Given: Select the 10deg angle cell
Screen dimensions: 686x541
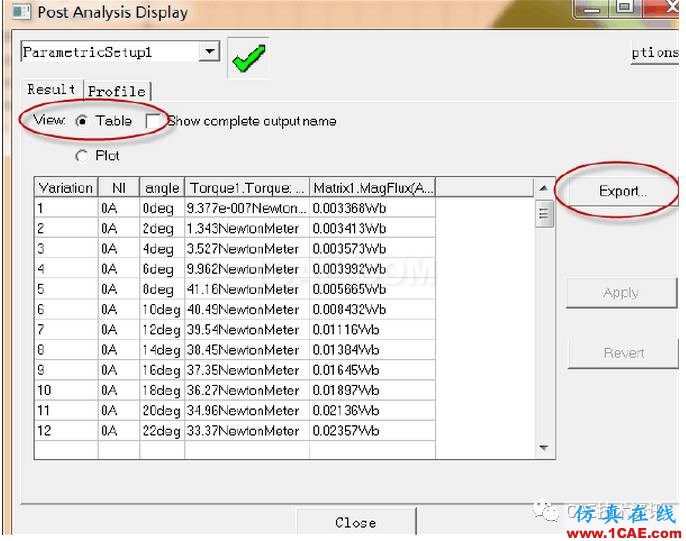Looking at the screenshot, I should pos(162,309).
